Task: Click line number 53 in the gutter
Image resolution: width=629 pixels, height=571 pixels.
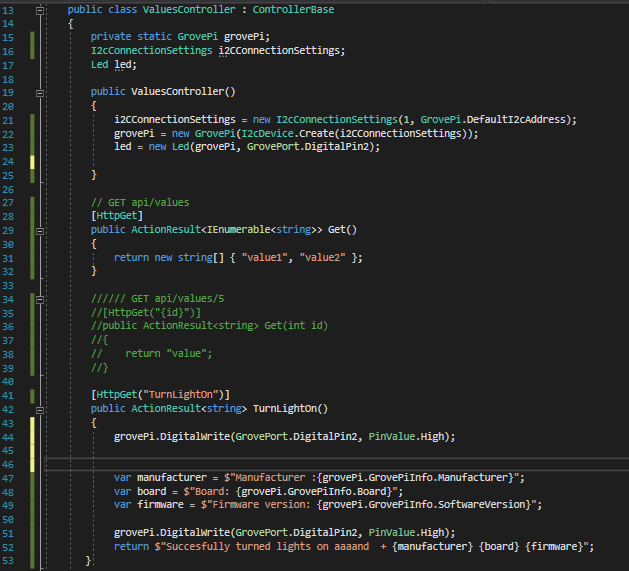Action: tap(8, 561)
